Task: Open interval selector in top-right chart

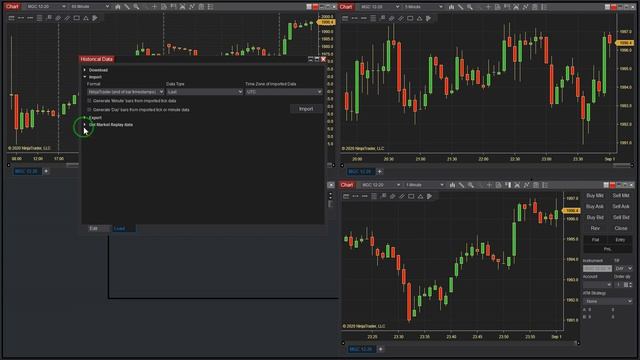Action: pos(423,7)
